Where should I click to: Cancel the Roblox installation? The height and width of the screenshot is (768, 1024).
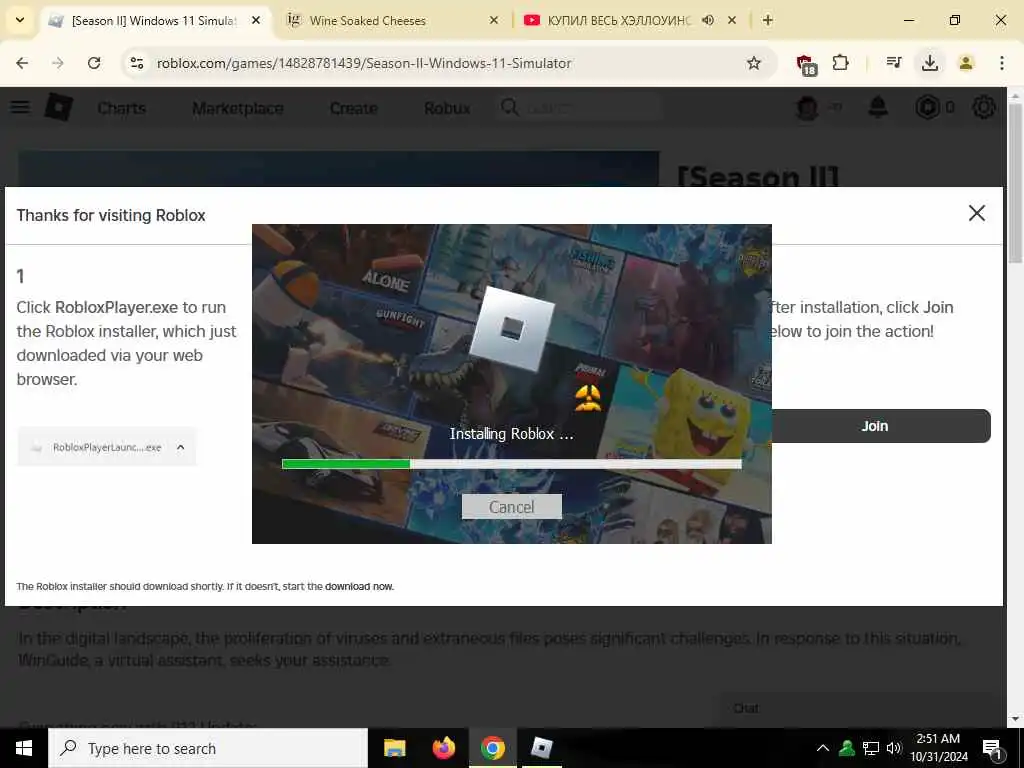[511, 507]
